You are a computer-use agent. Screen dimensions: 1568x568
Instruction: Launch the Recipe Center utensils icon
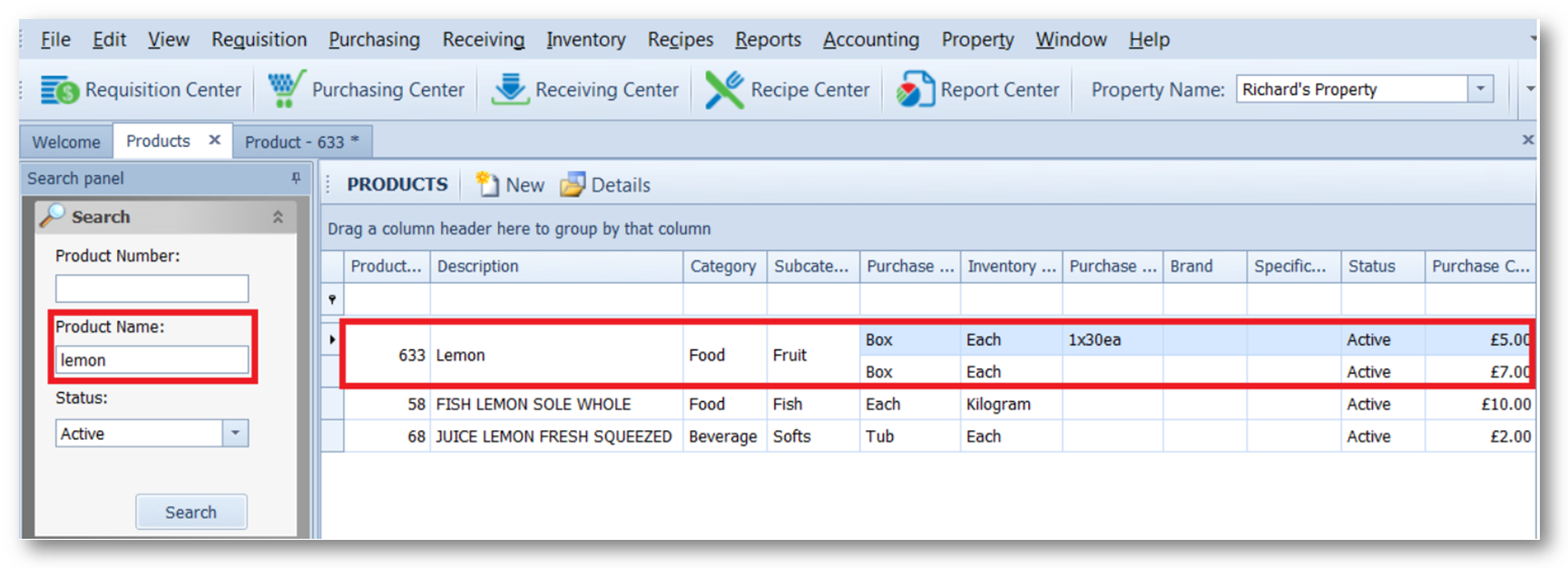(724, 90)
